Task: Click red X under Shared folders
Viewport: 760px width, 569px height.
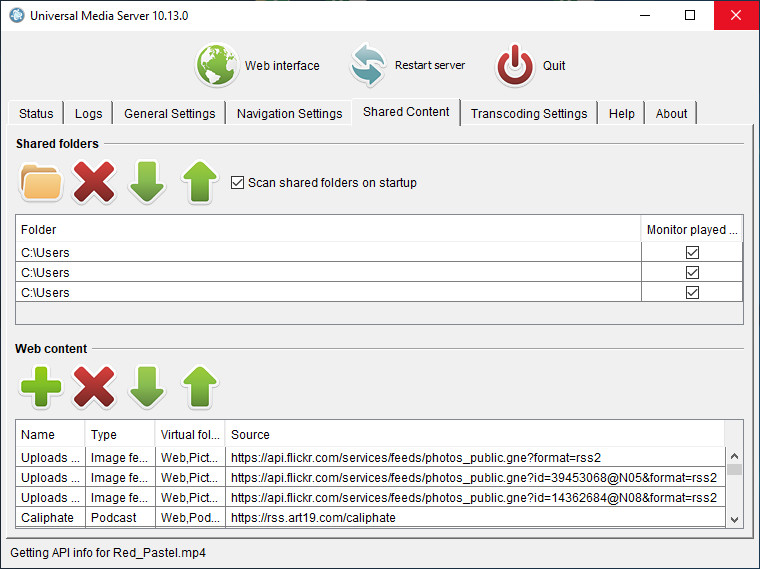Action: (x=94, y=183)
